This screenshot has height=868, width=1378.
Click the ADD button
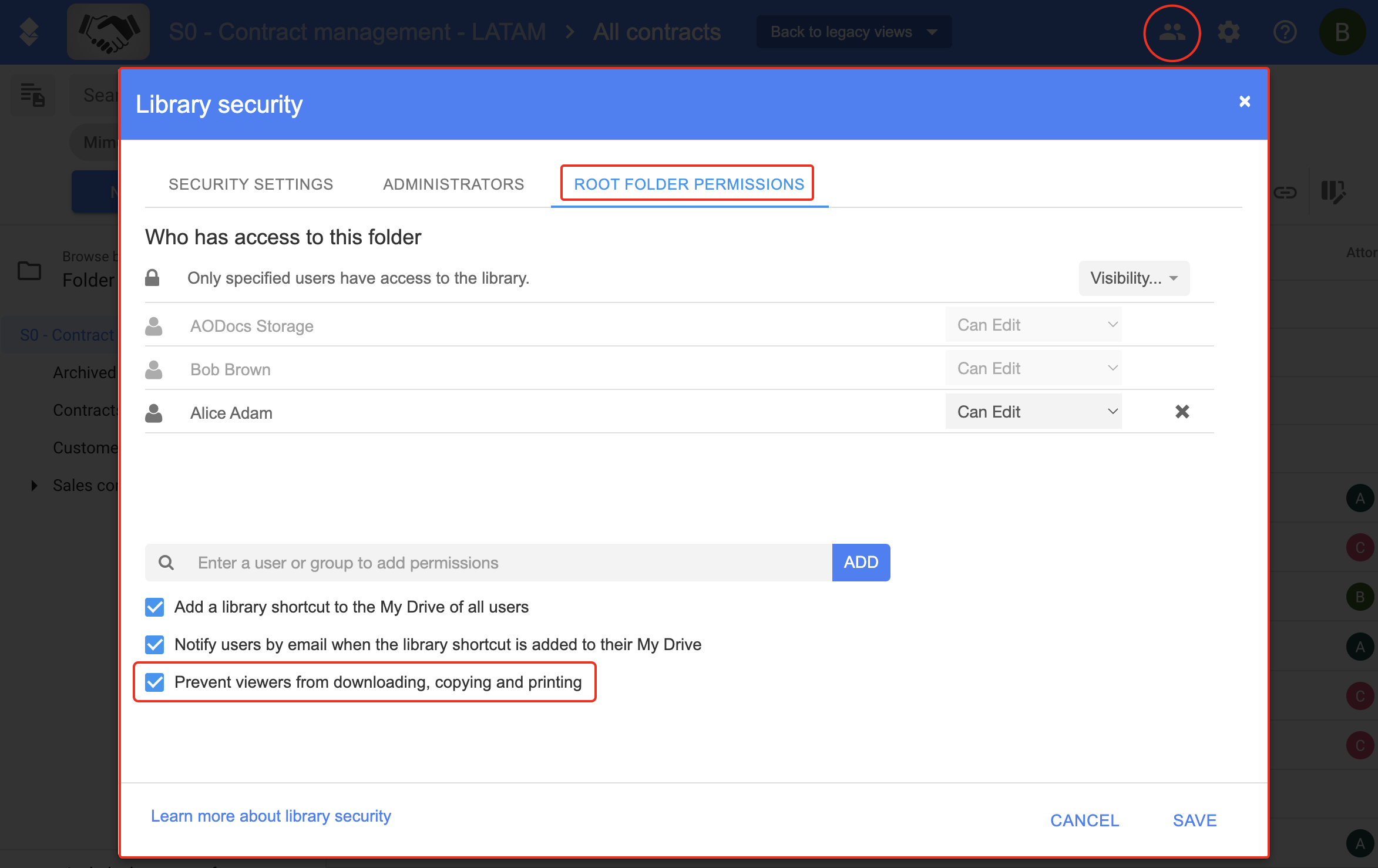pyautogui.click(x=861, y=563)
